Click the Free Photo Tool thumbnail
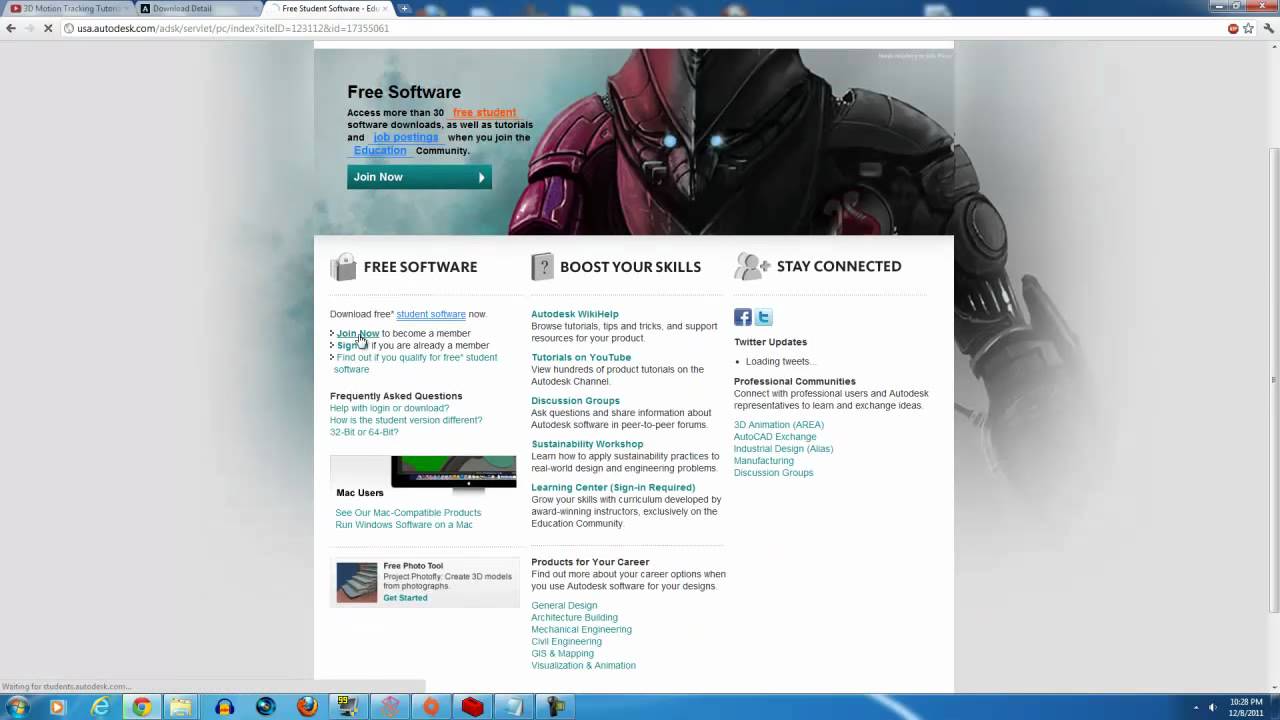 coord(357,583)
